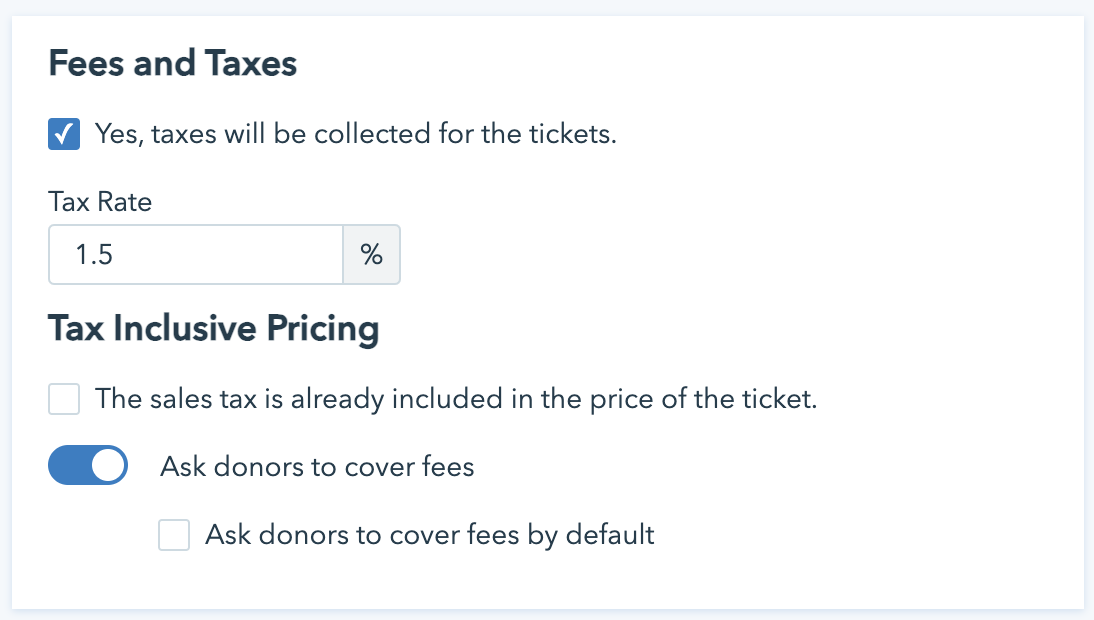Click 'Ask donors to cover fees by default' text
The height and width of the screenshot is (620, 1094).
click(x=430, y=535)
